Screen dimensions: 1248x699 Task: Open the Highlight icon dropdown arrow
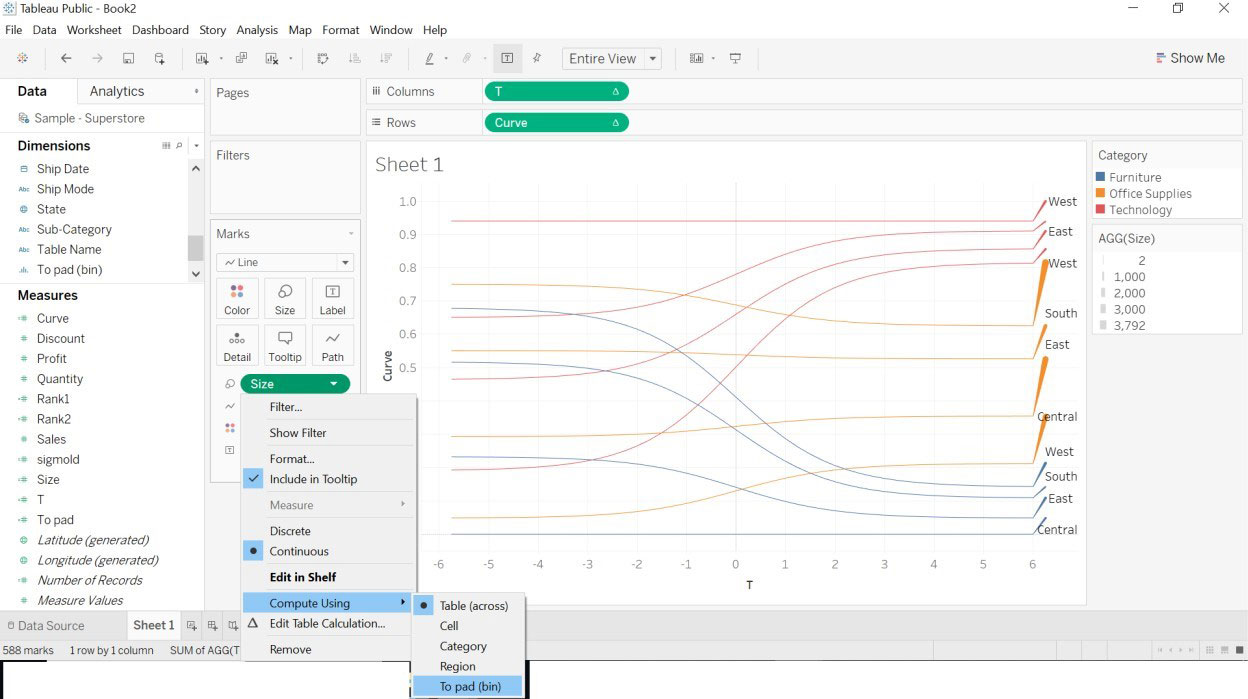tap(446, 58)
